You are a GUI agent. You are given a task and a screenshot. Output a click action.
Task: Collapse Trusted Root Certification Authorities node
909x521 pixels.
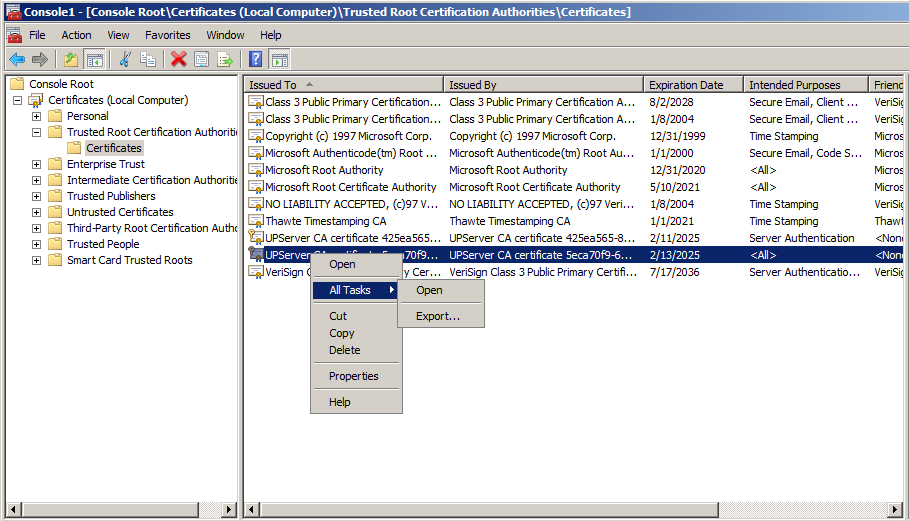37,132
